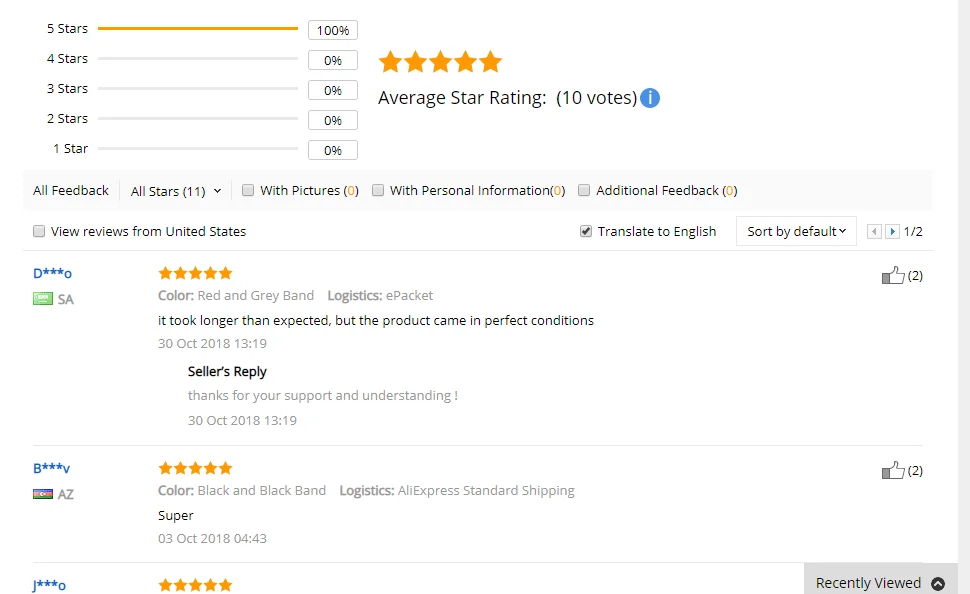Check the With Personal Information box
Screen dimensions: 970x594
click(x=378, y=190)
